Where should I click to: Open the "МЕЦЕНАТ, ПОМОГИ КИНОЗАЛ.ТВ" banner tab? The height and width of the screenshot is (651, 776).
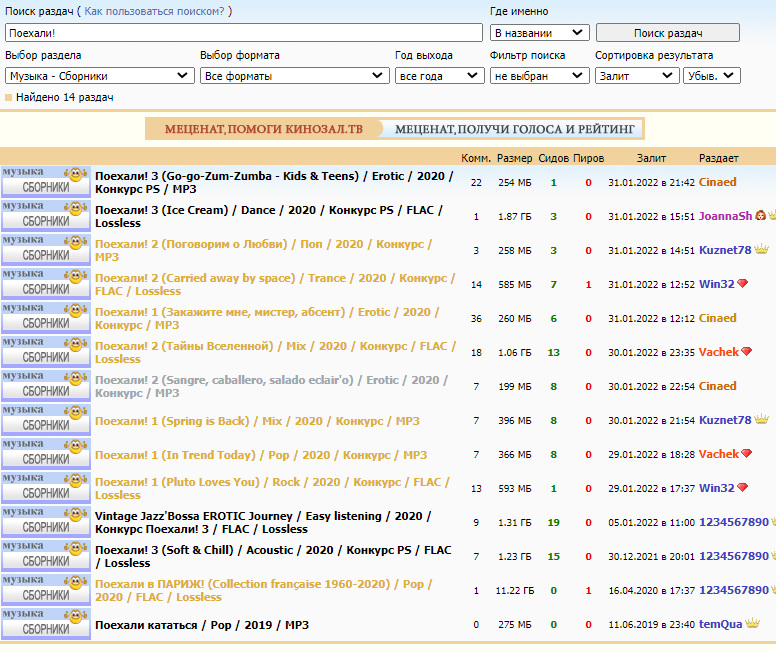coord(263,129)
